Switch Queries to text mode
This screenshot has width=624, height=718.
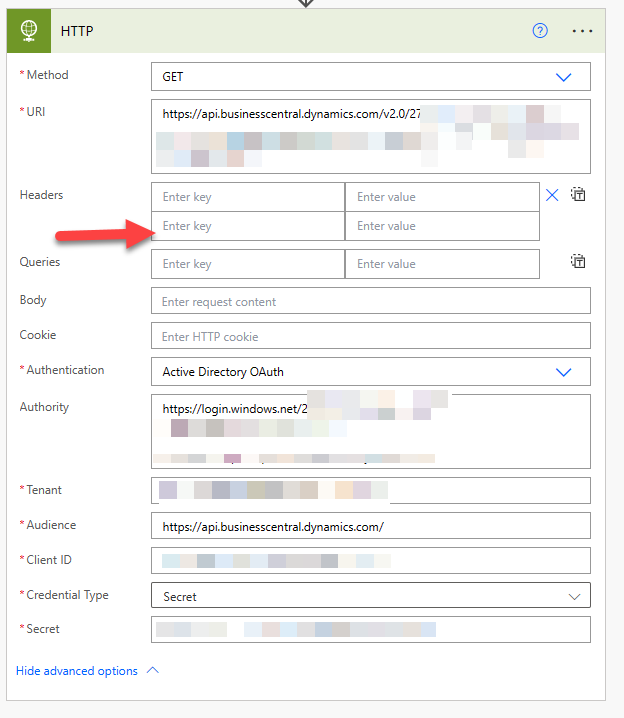578,261
